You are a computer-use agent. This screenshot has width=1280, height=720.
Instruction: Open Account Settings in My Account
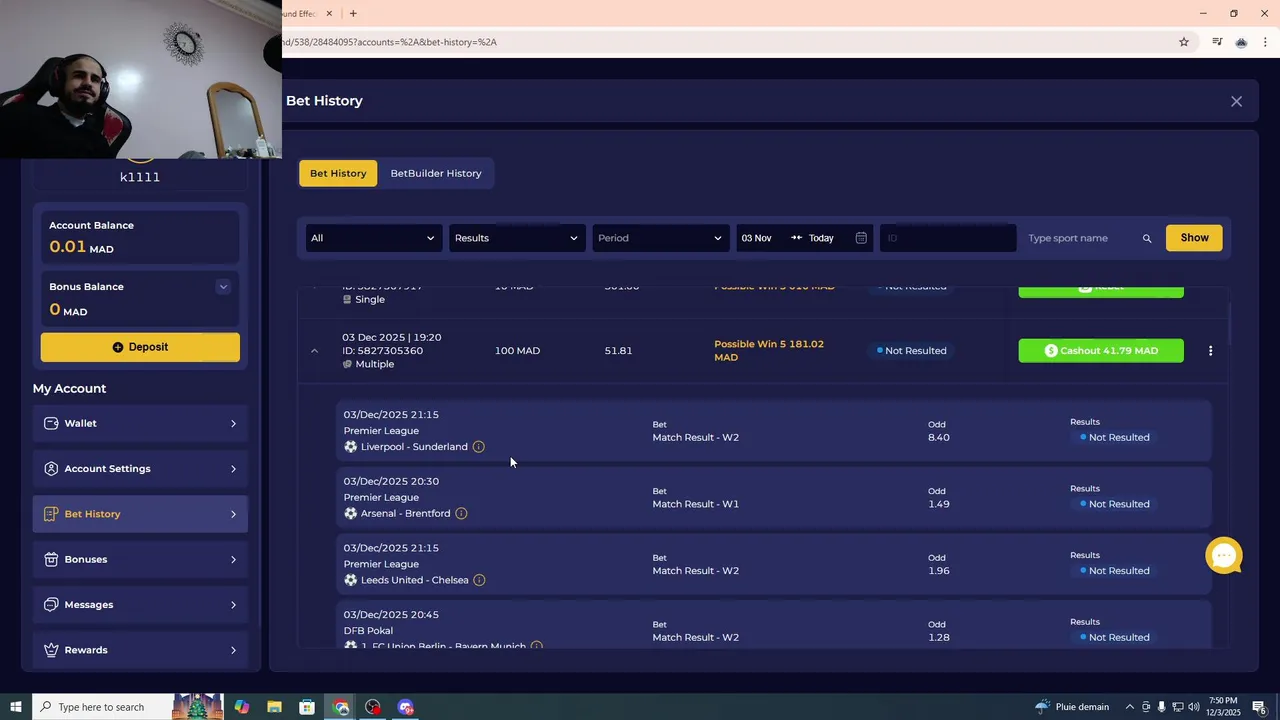(140, 469)
